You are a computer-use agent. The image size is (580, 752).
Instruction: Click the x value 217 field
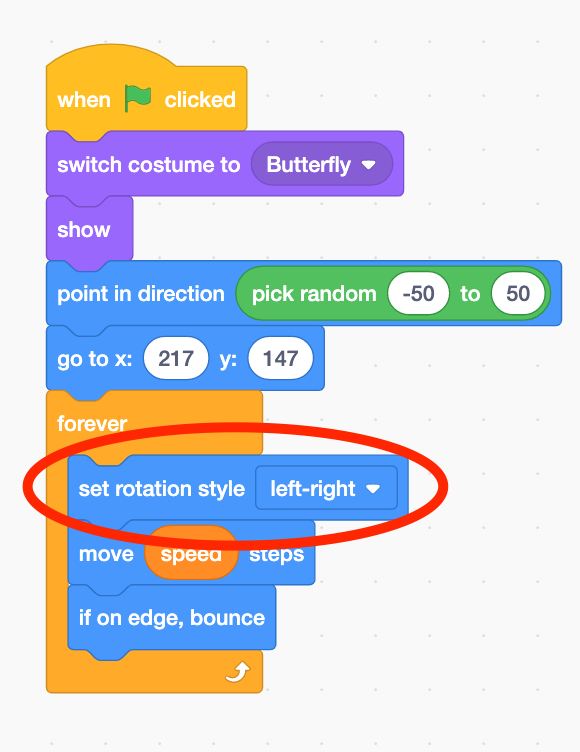coord(176,358)
